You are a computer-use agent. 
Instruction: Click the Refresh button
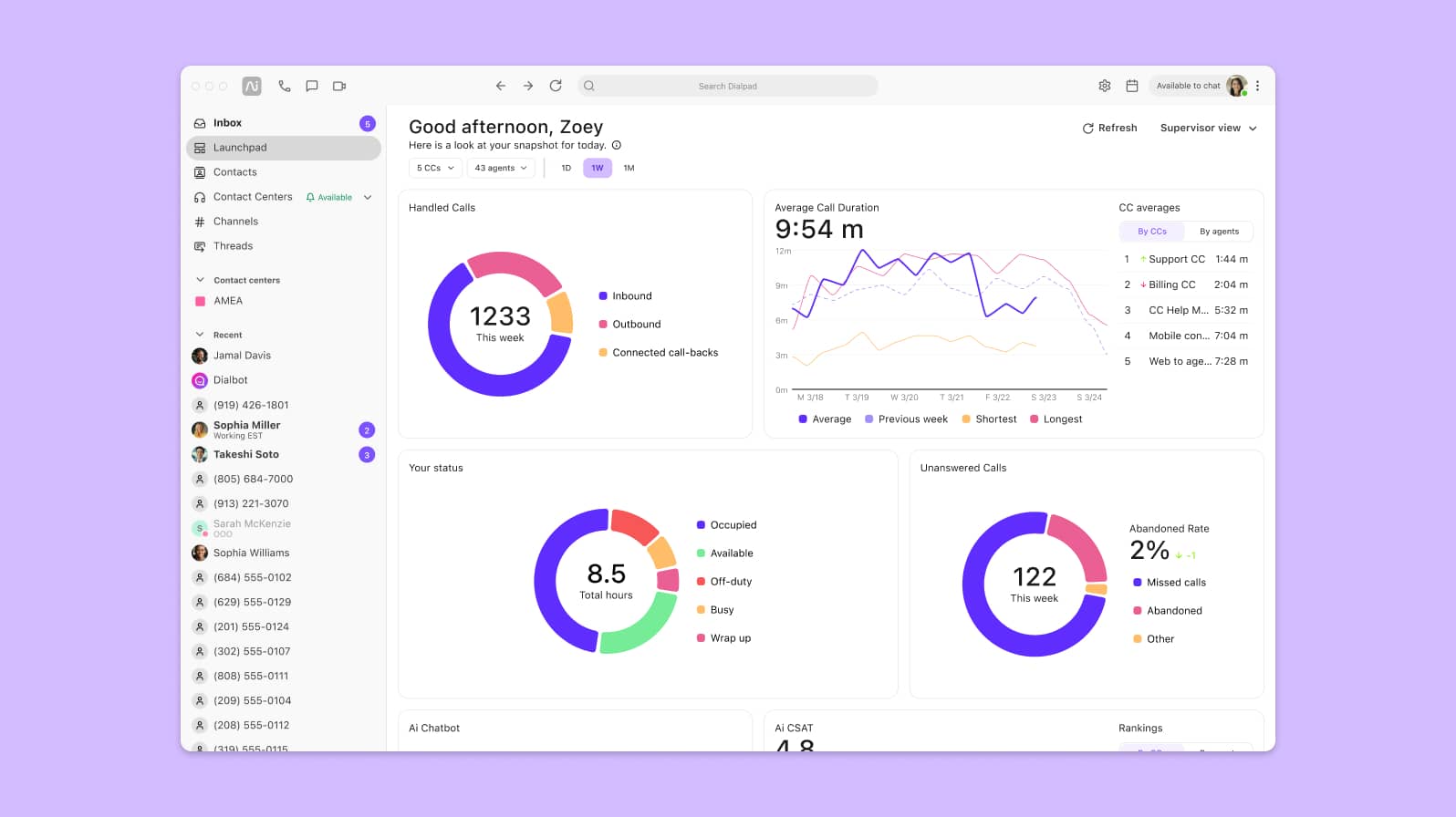tap(1109, 129)
